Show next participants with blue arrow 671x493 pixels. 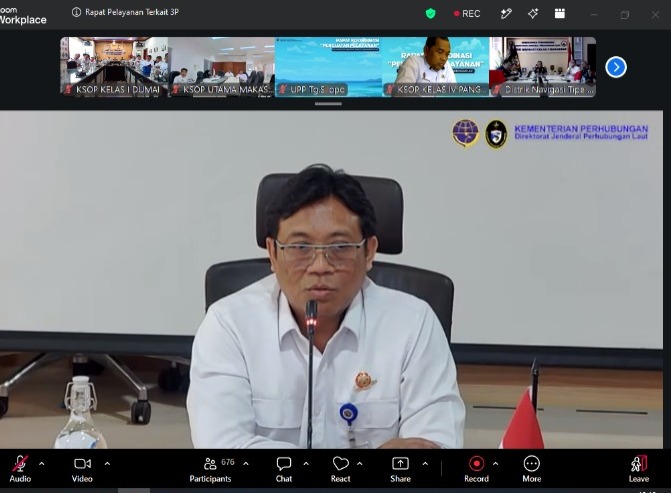click(x=616, y=67)
